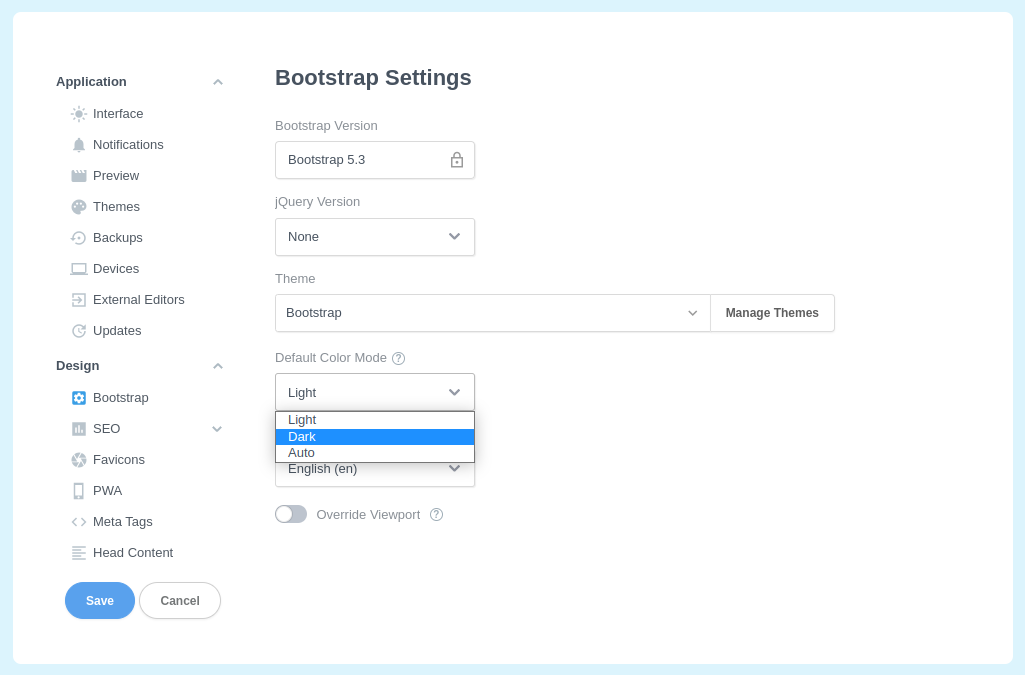Click the Devices laptop icon
Viewport: 1025px width, 675px height.
tap(79, 269)
